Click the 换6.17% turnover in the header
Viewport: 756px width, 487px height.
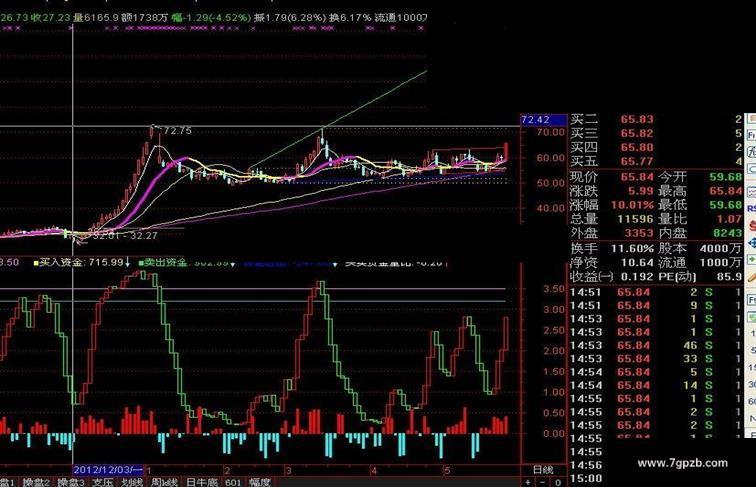[351, 18]
